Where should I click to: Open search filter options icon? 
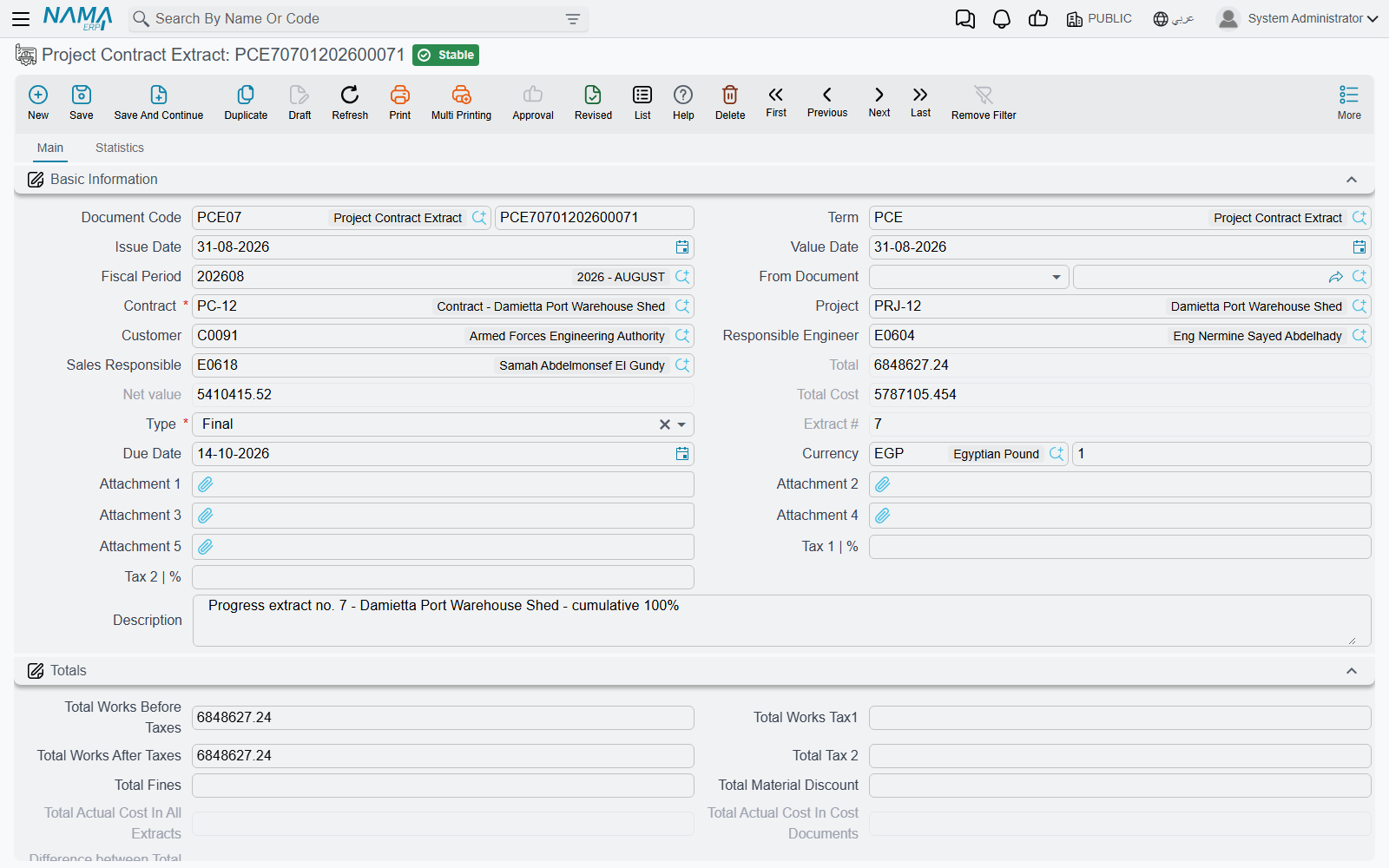[573, 19]
